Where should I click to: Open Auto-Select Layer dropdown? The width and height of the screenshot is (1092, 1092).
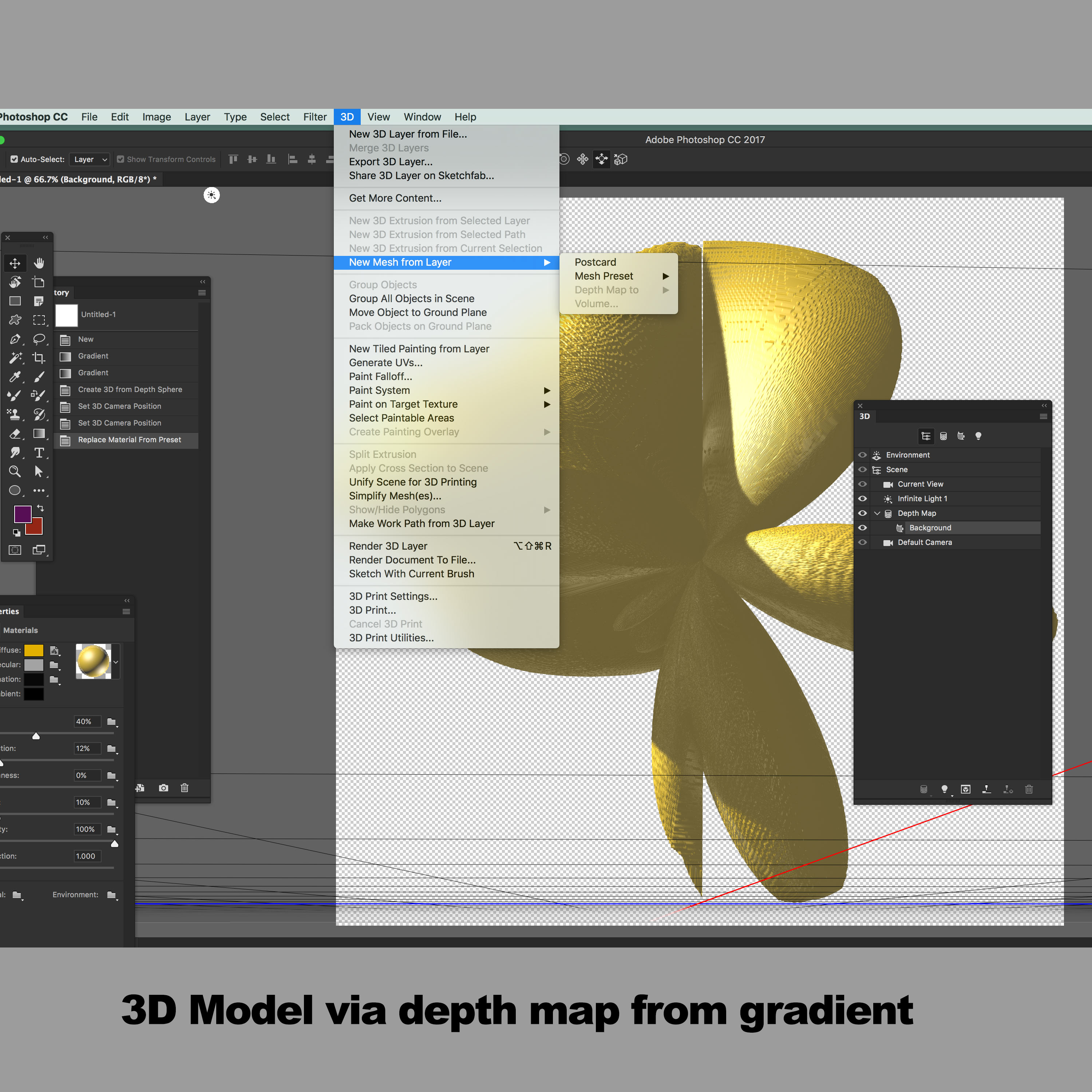point(89,159)
